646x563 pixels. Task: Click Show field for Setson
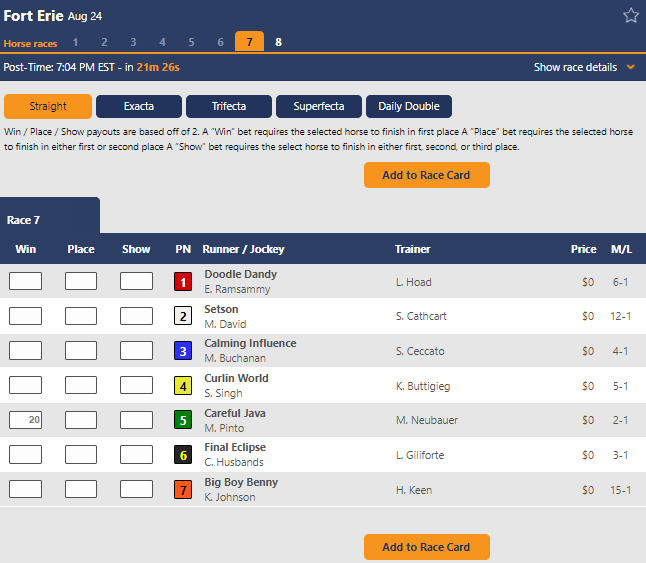[136, 316]
